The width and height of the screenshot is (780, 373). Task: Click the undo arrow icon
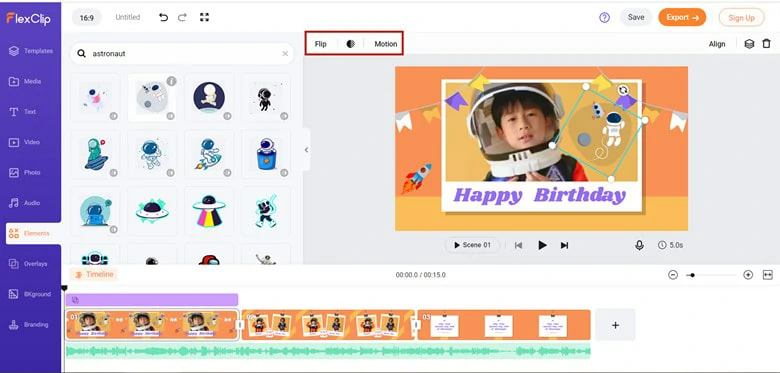[x=163, y=17]
